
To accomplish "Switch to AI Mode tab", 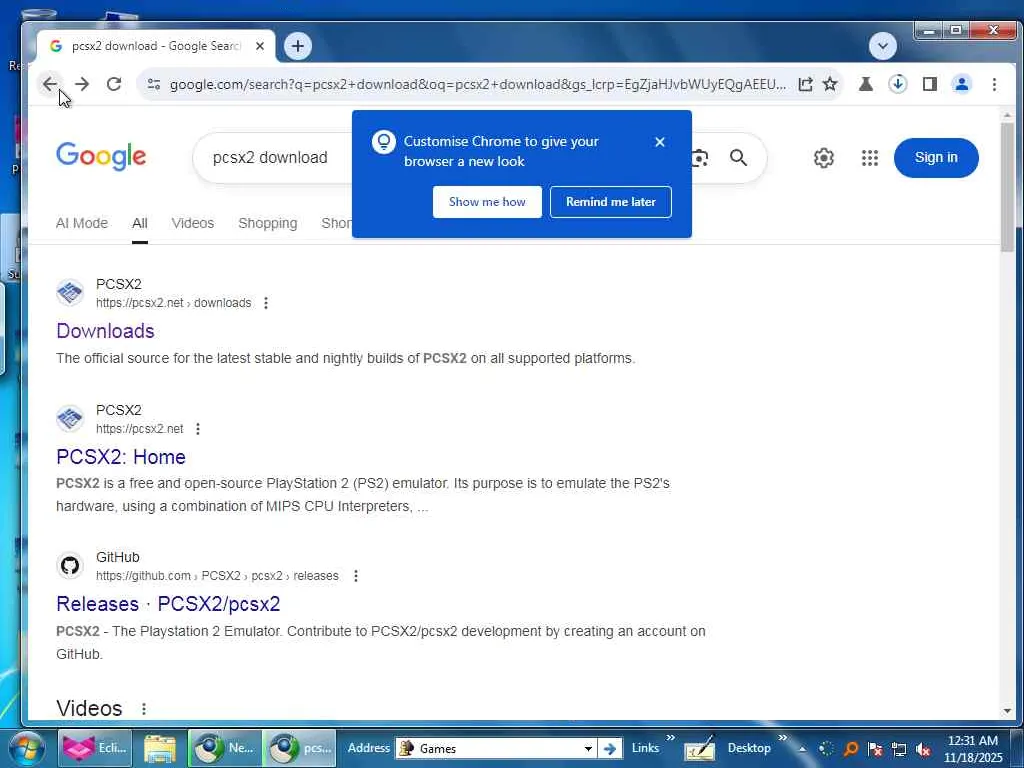I will coord(82,223).
